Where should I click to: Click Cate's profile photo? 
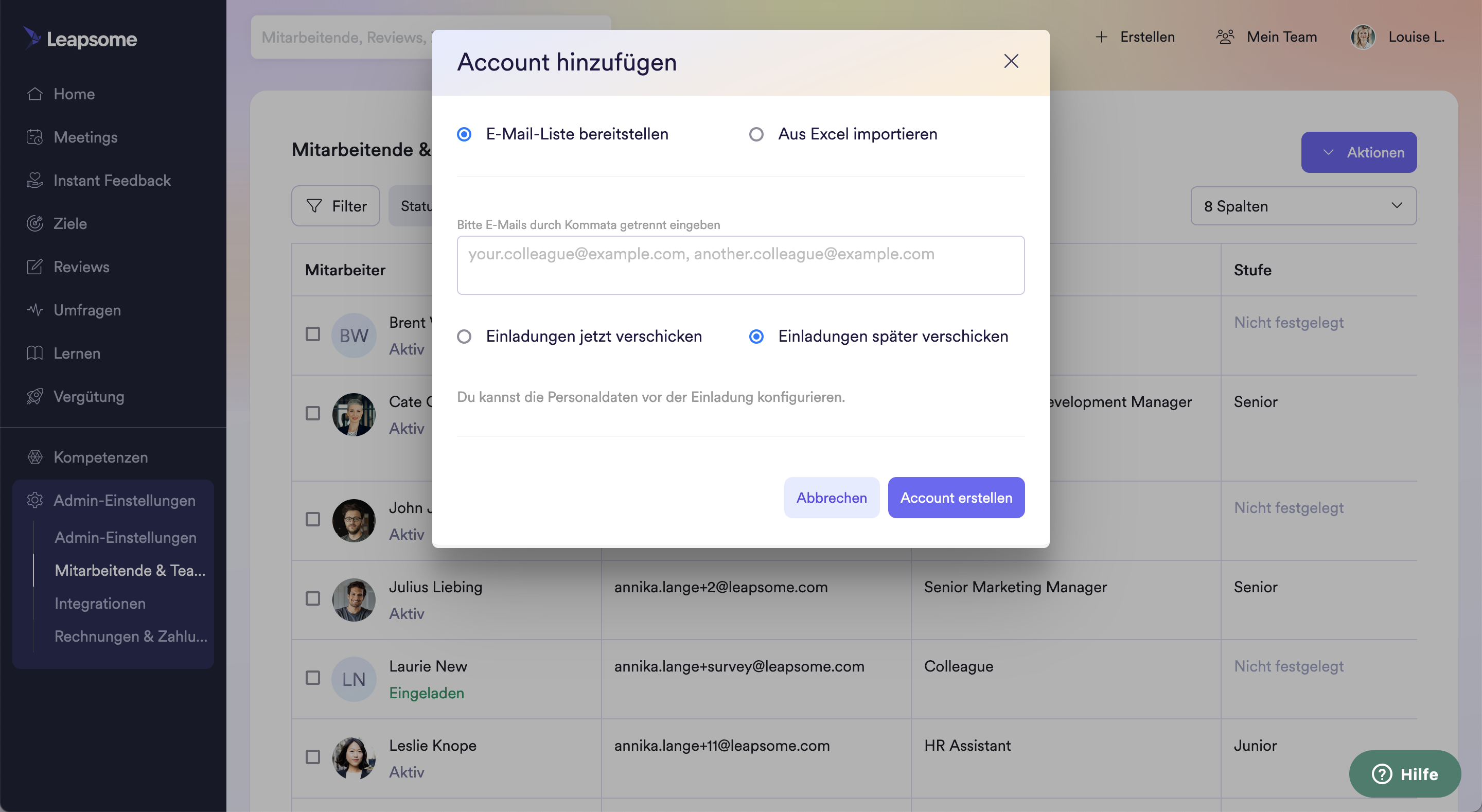click(353, 414)
